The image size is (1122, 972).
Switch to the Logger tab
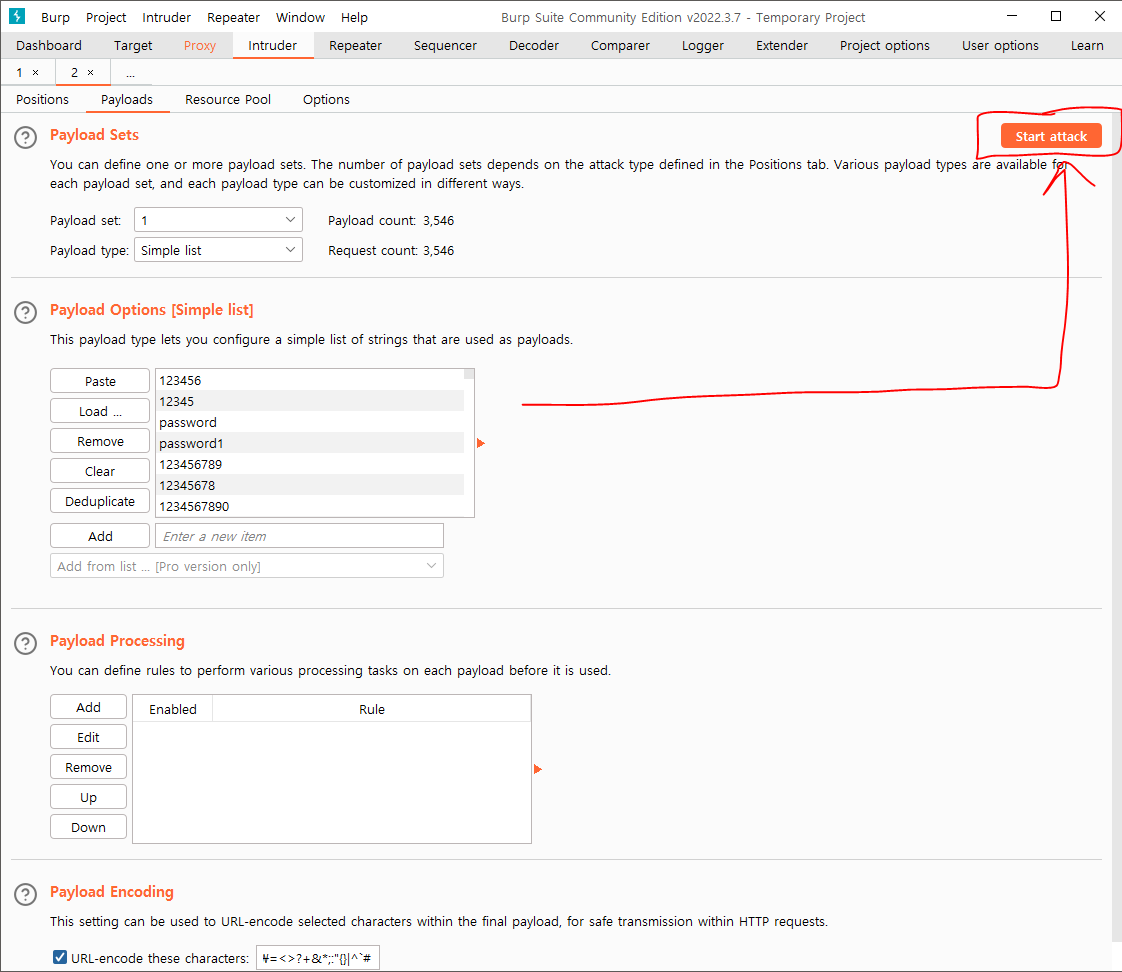point(703,45)
